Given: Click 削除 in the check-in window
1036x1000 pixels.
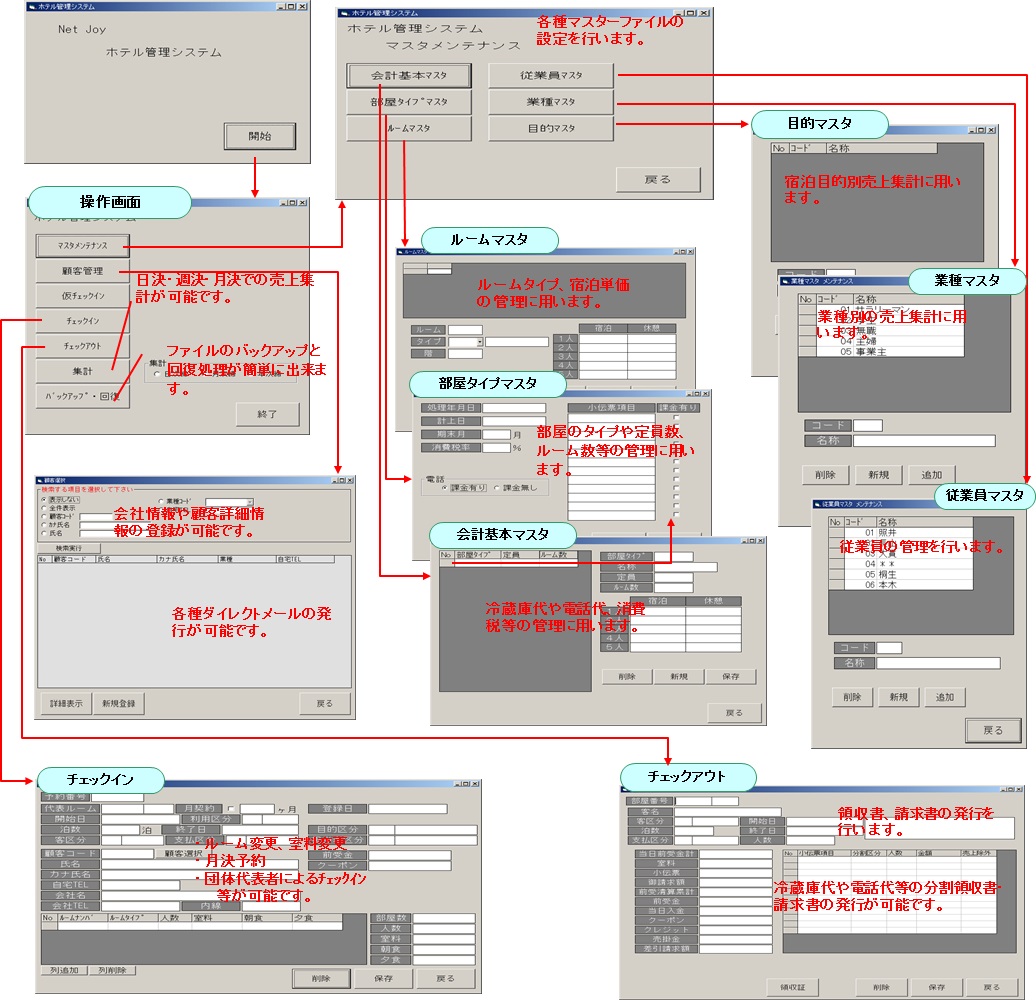Looking at the screenshot, I should point(321,978).
